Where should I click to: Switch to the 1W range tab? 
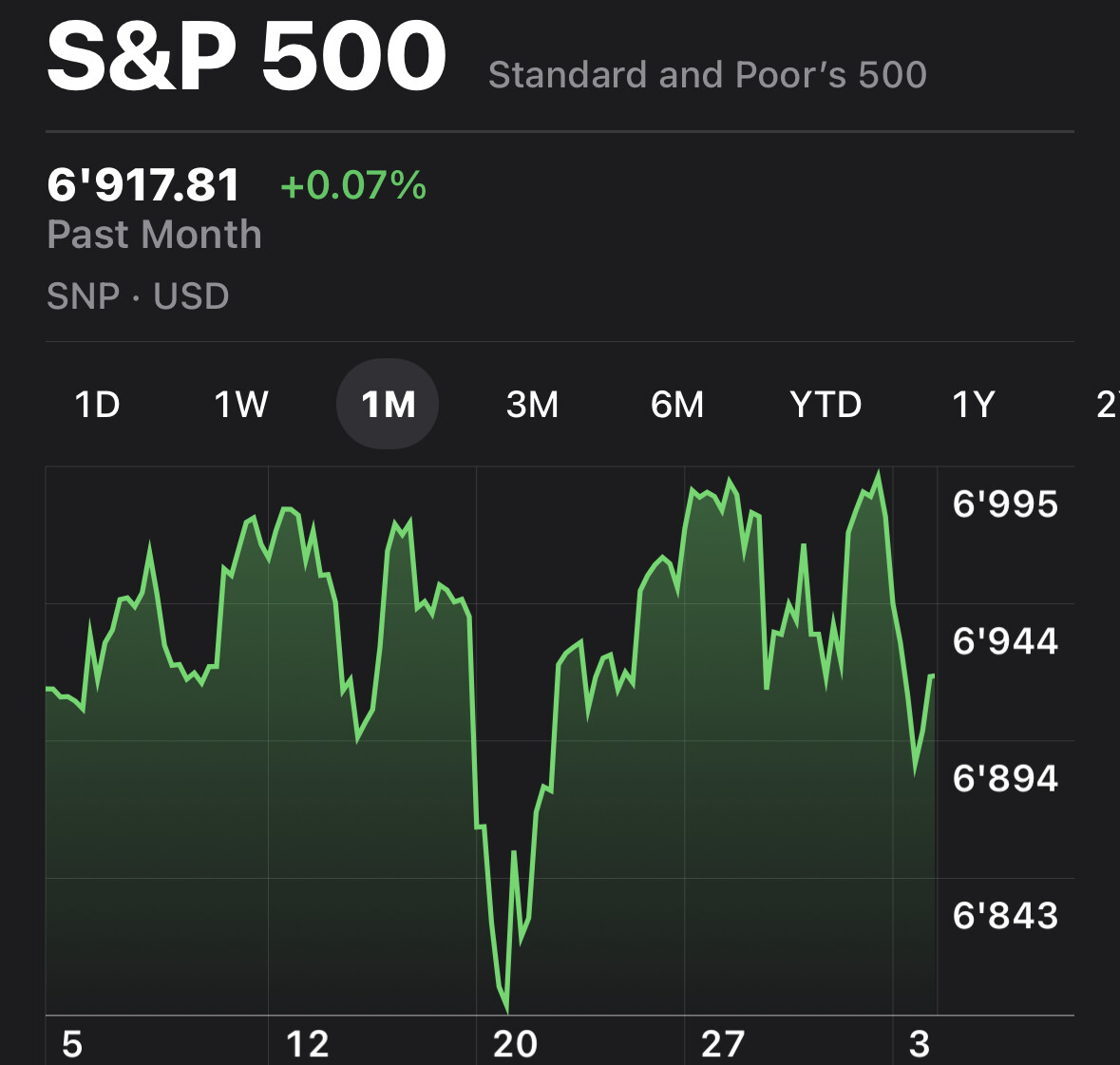click(241, 405)
